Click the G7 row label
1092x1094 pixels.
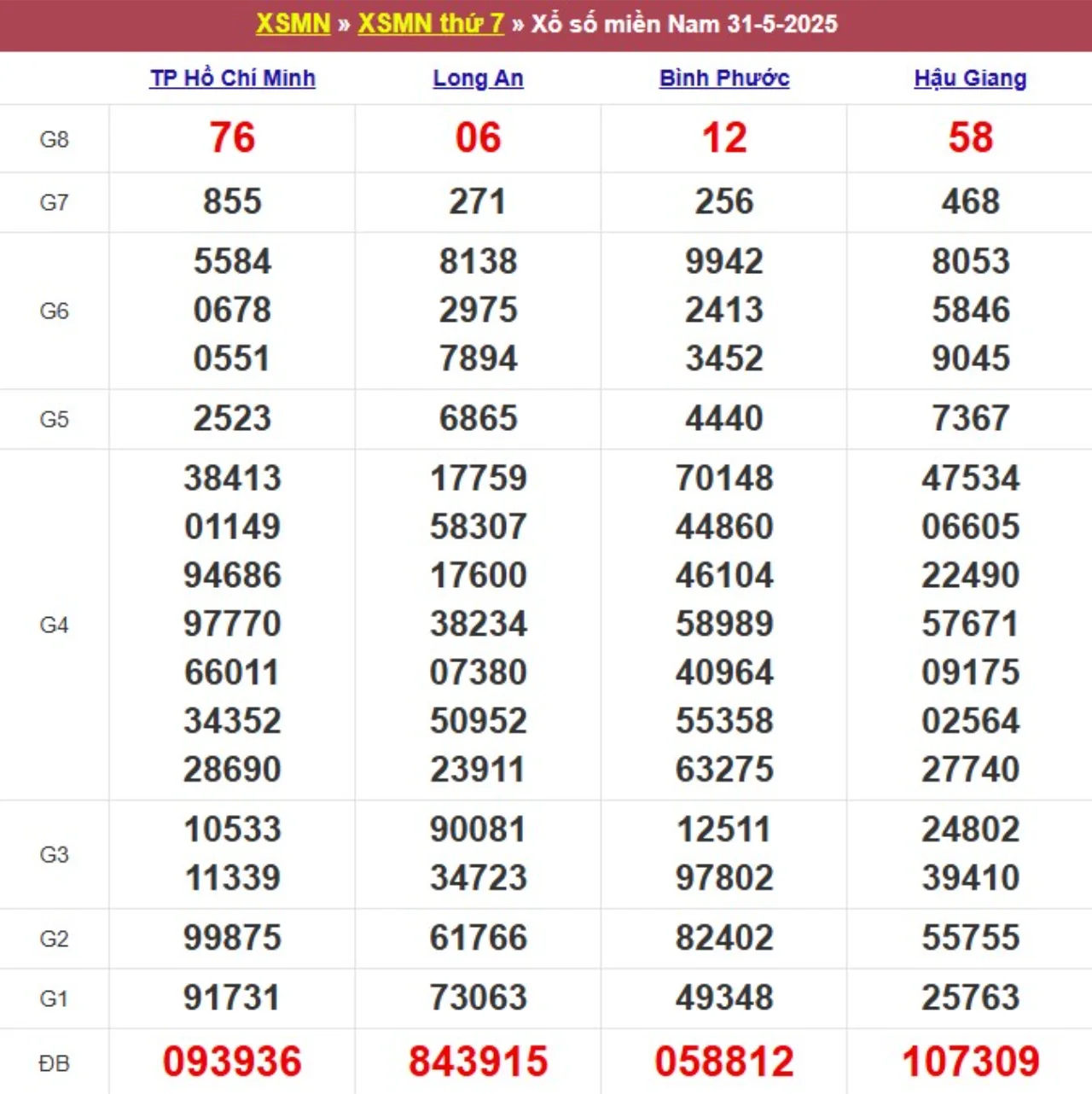coord(54,203)
